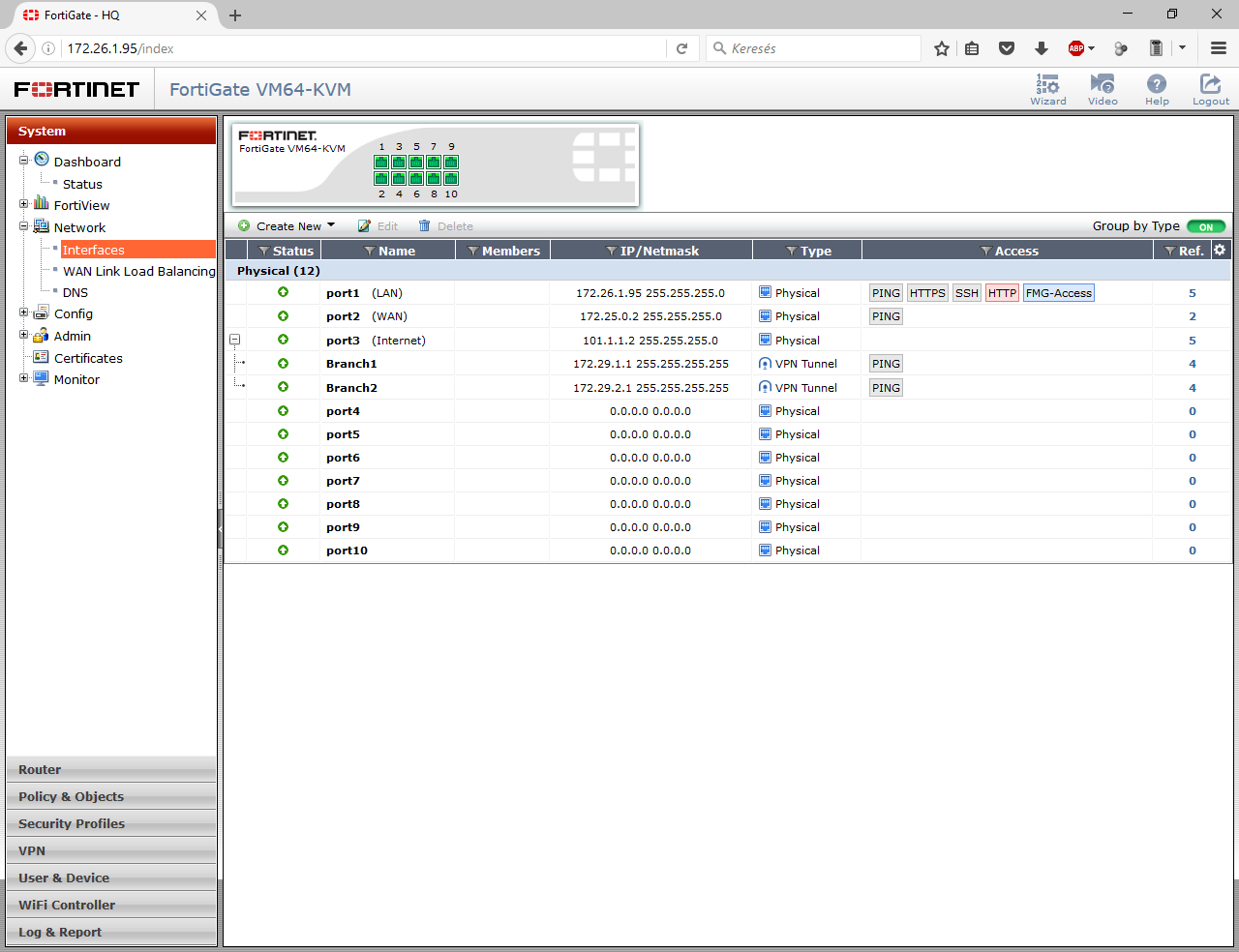Click the Video help icon
Screen dimensions: 1239x952
pos(1103,89)
